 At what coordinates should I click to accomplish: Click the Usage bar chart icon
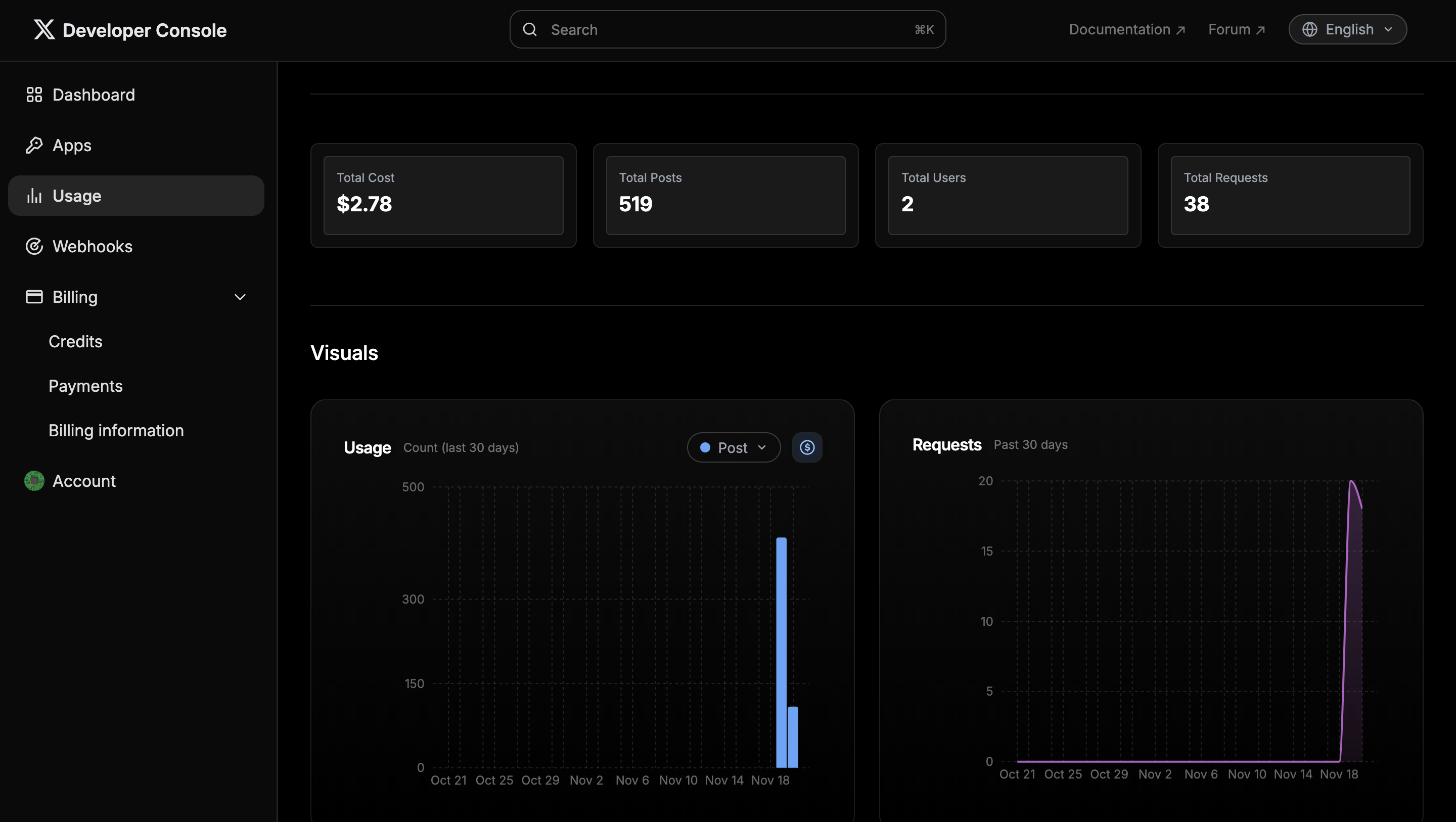[34, 196]
